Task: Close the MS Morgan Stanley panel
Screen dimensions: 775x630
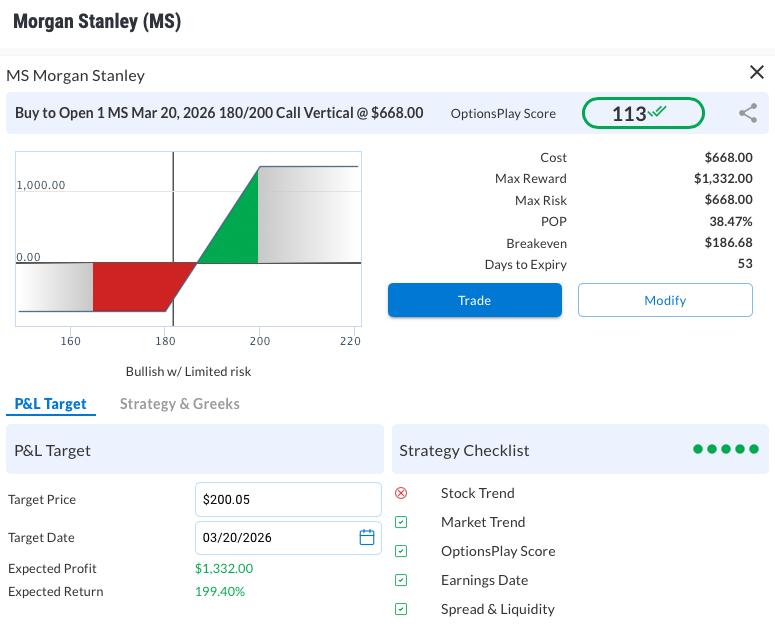Action: (757, 72)
